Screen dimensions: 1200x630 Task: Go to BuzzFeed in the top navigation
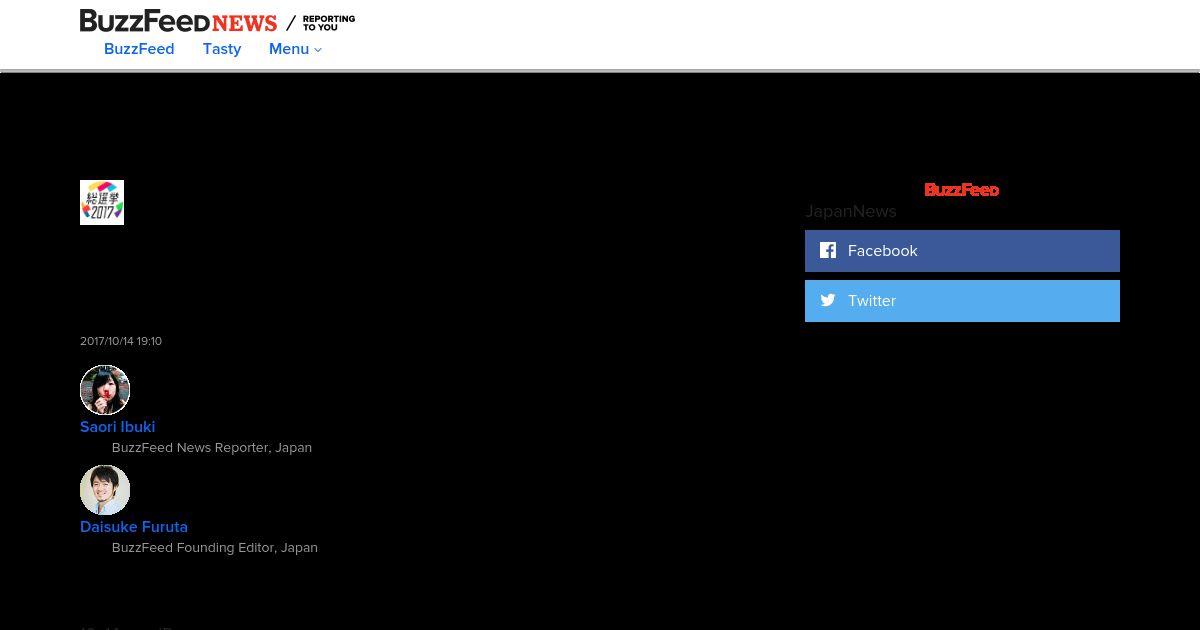pyautogui.click(x=139, y=49)
